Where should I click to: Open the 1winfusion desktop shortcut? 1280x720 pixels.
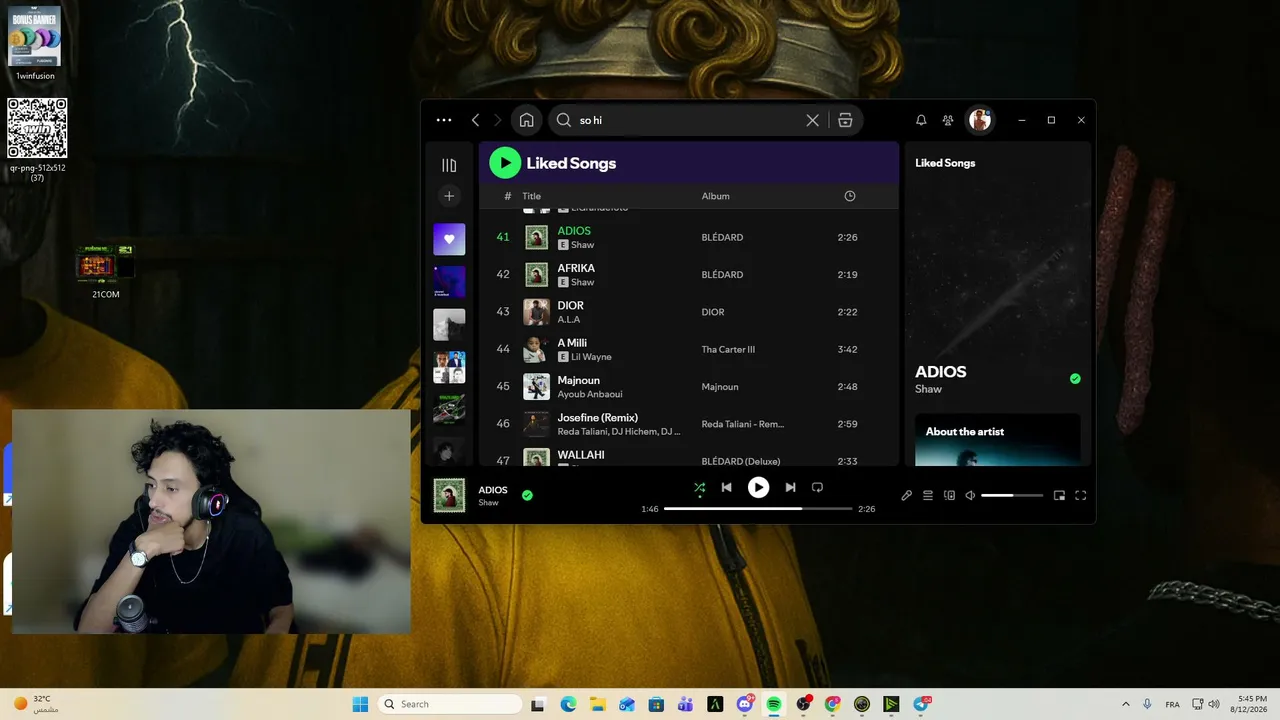(35, 43)
